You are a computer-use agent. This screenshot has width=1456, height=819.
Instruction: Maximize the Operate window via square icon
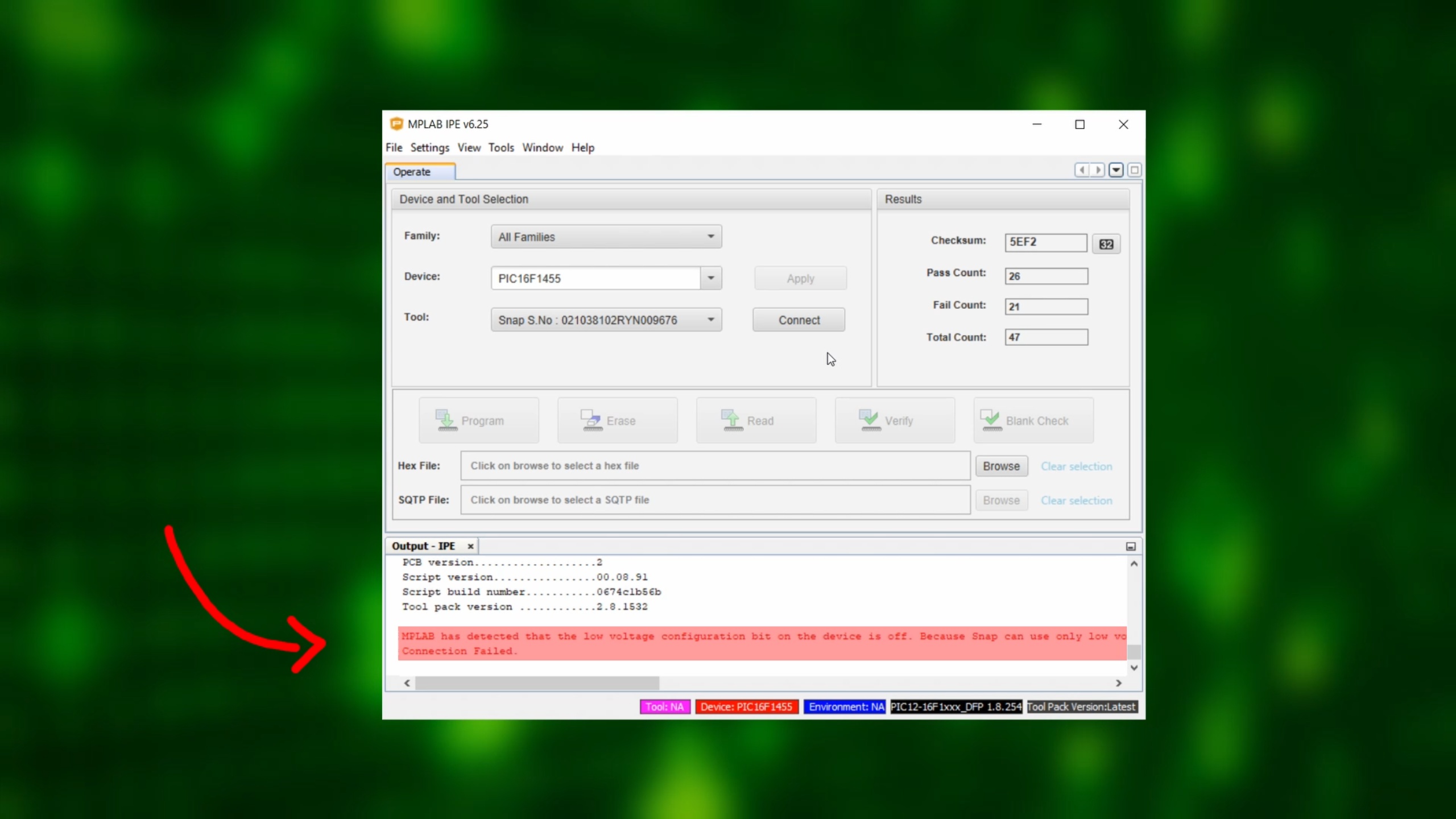click(x=1135, y=170)
